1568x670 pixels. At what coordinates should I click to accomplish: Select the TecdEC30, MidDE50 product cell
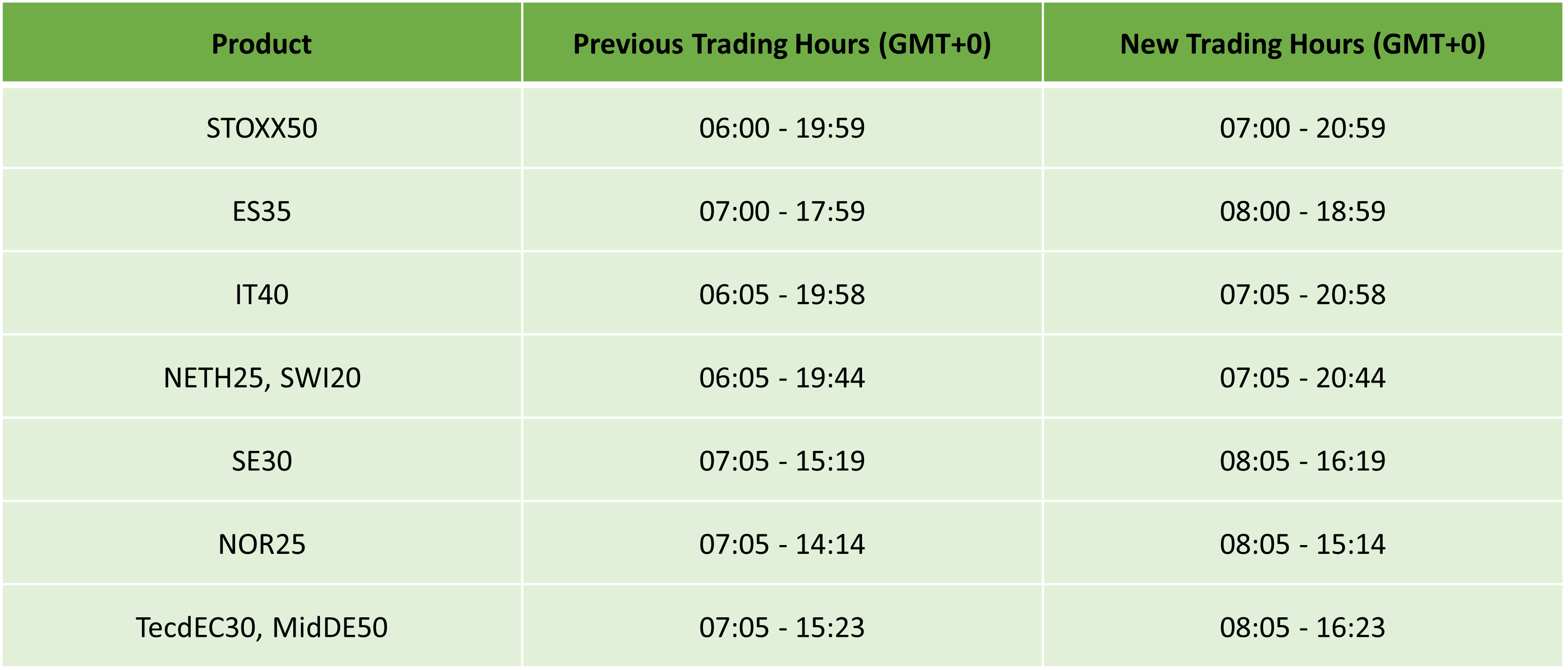261,627
